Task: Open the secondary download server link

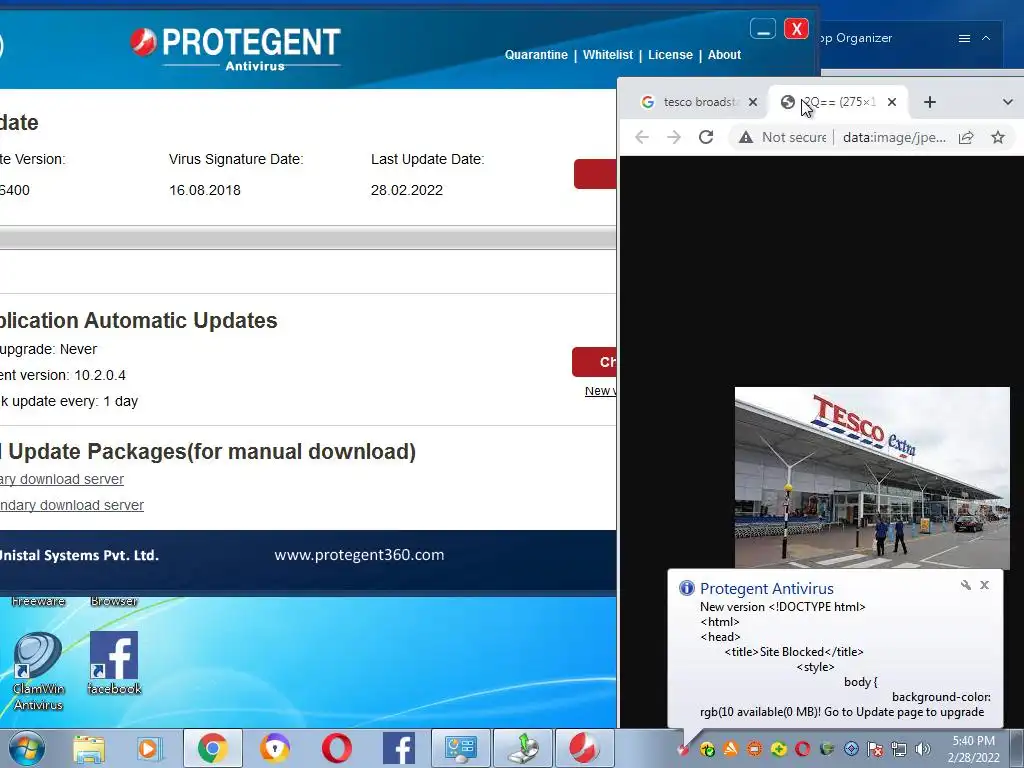Action: click(72, 505)
